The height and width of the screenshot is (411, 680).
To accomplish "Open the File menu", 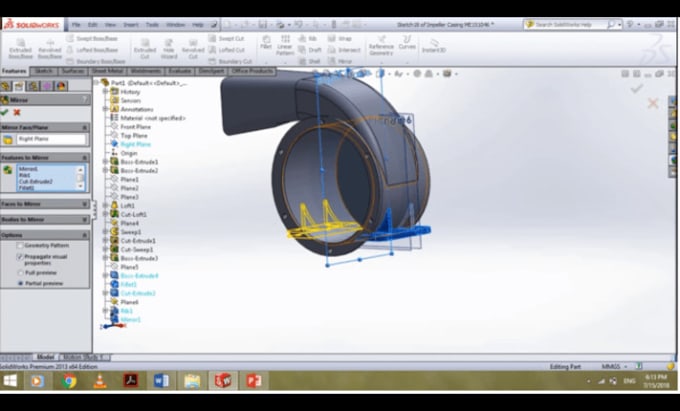I will 76,25.
